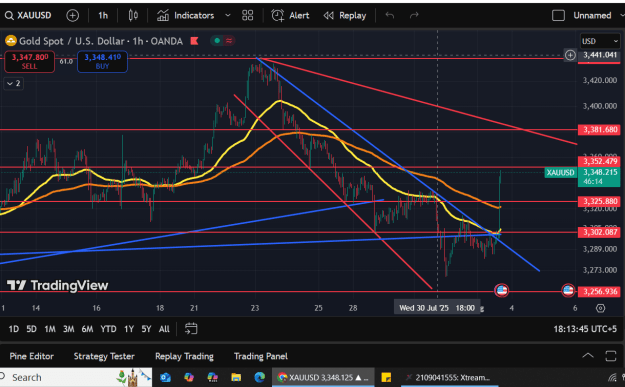The height and width of the screenshot is (387, 625).
Task: Set range to 3M
Action: pyautogui.click(x=69, y=329)
